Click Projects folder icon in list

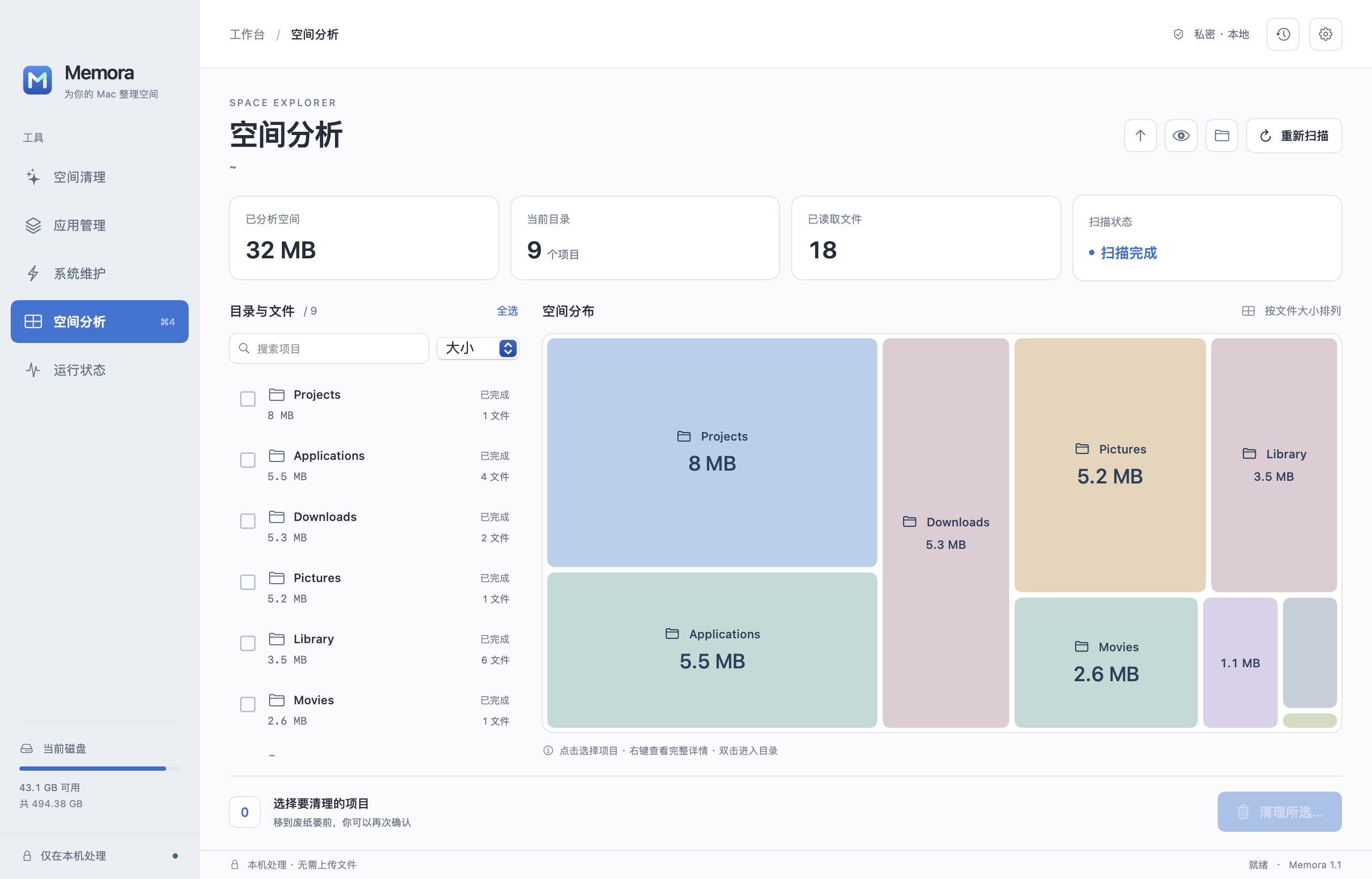tap(277, 394)
